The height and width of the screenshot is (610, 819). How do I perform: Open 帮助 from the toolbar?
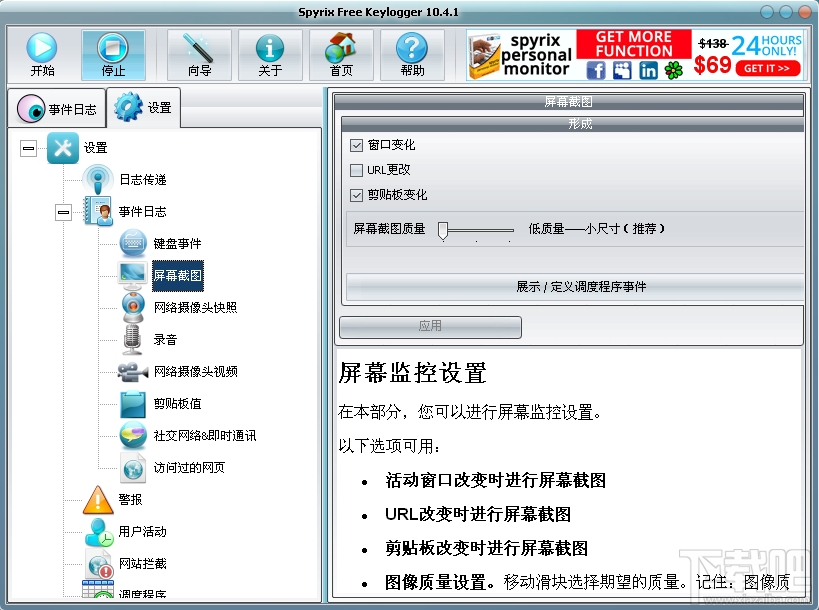[412, 54]
